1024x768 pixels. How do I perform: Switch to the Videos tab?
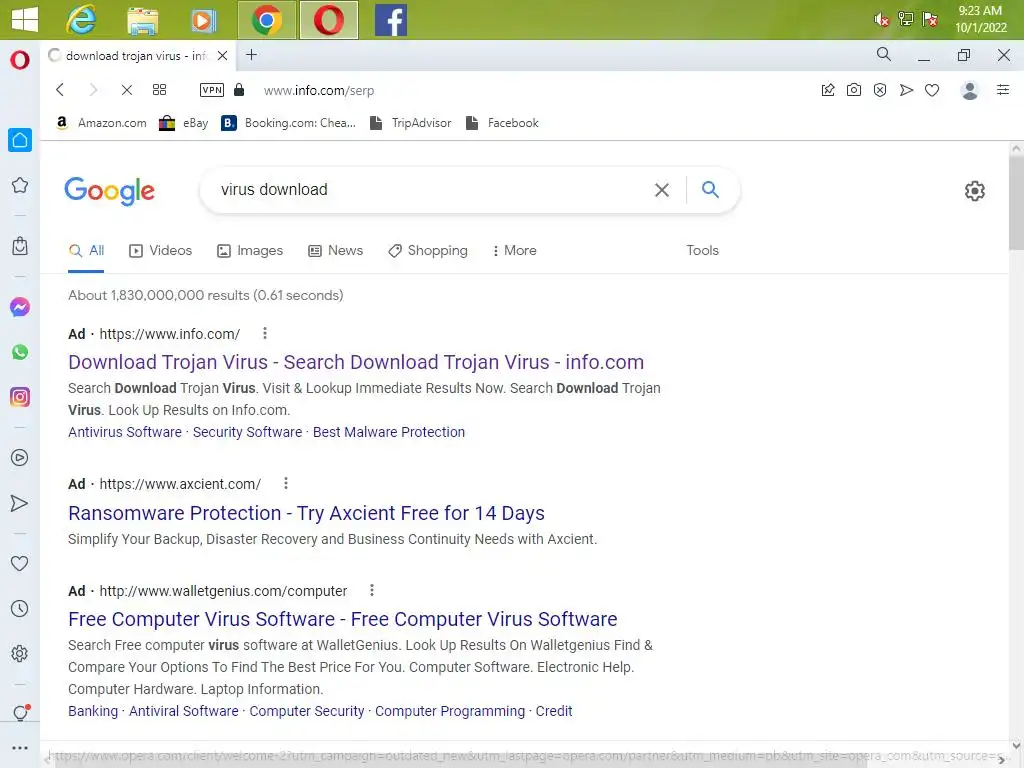coord(161,251)
